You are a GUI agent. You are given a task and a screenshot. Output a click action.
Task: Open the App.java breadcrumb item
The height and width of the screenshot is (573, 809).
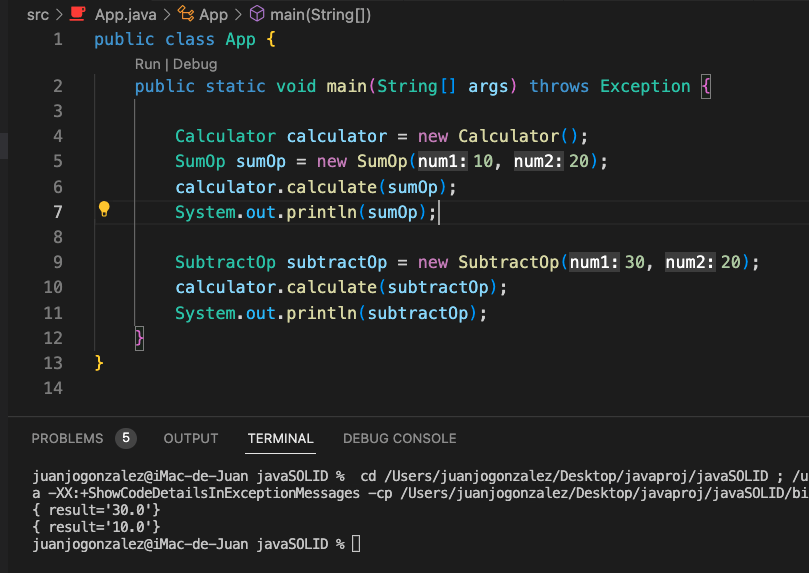click(125, 14)
